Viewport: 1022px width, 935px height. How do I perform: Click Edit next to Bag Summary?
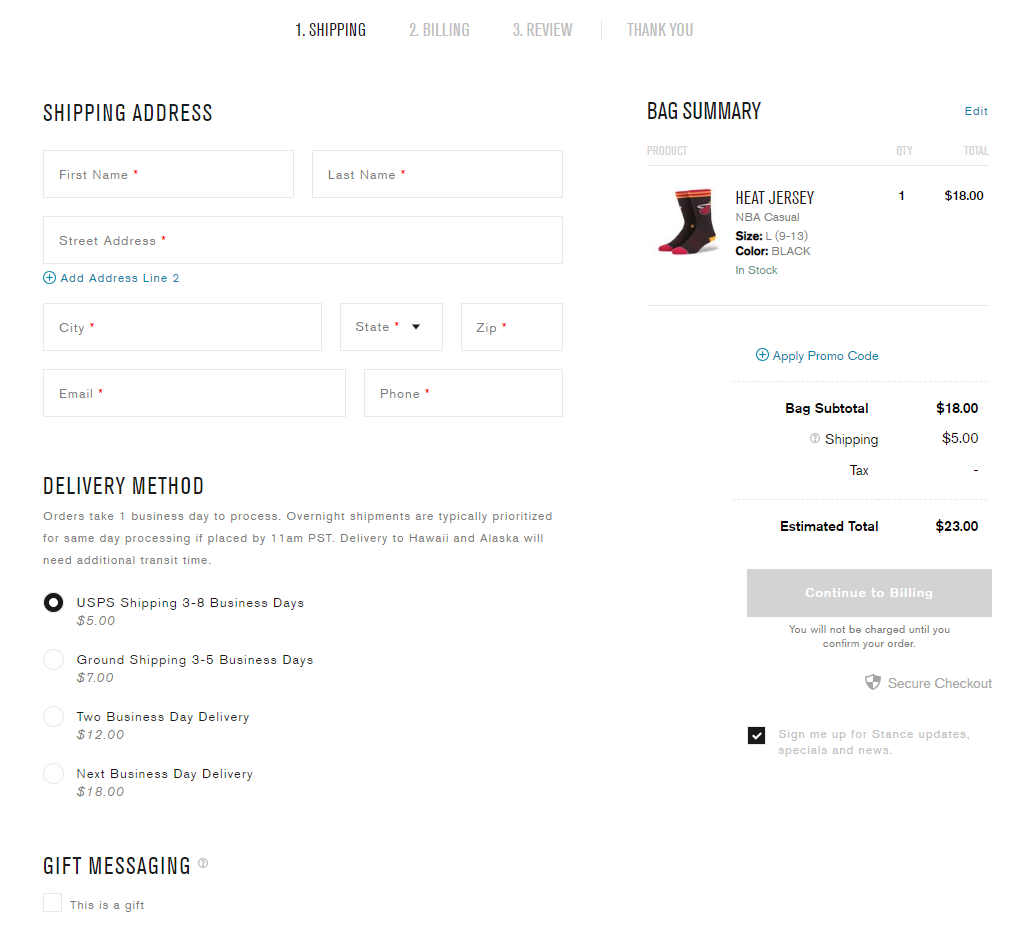pyautogui.click(x=976, y=111)
